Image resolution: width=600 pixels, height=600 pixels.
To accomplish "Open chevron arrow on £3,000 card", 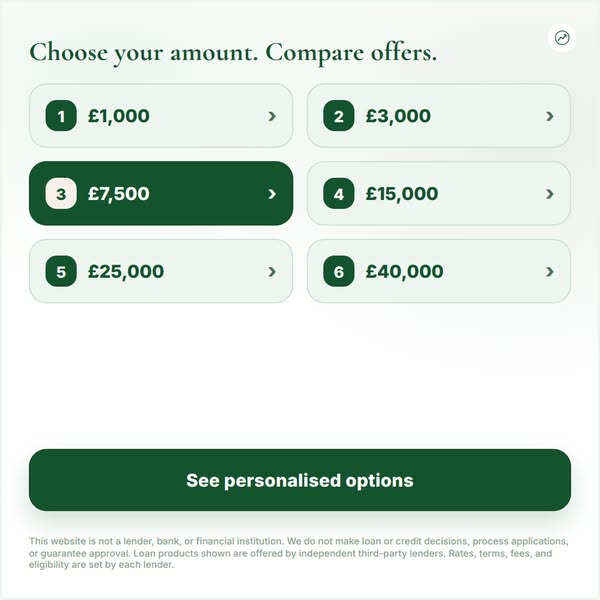I will pos(550,116).
